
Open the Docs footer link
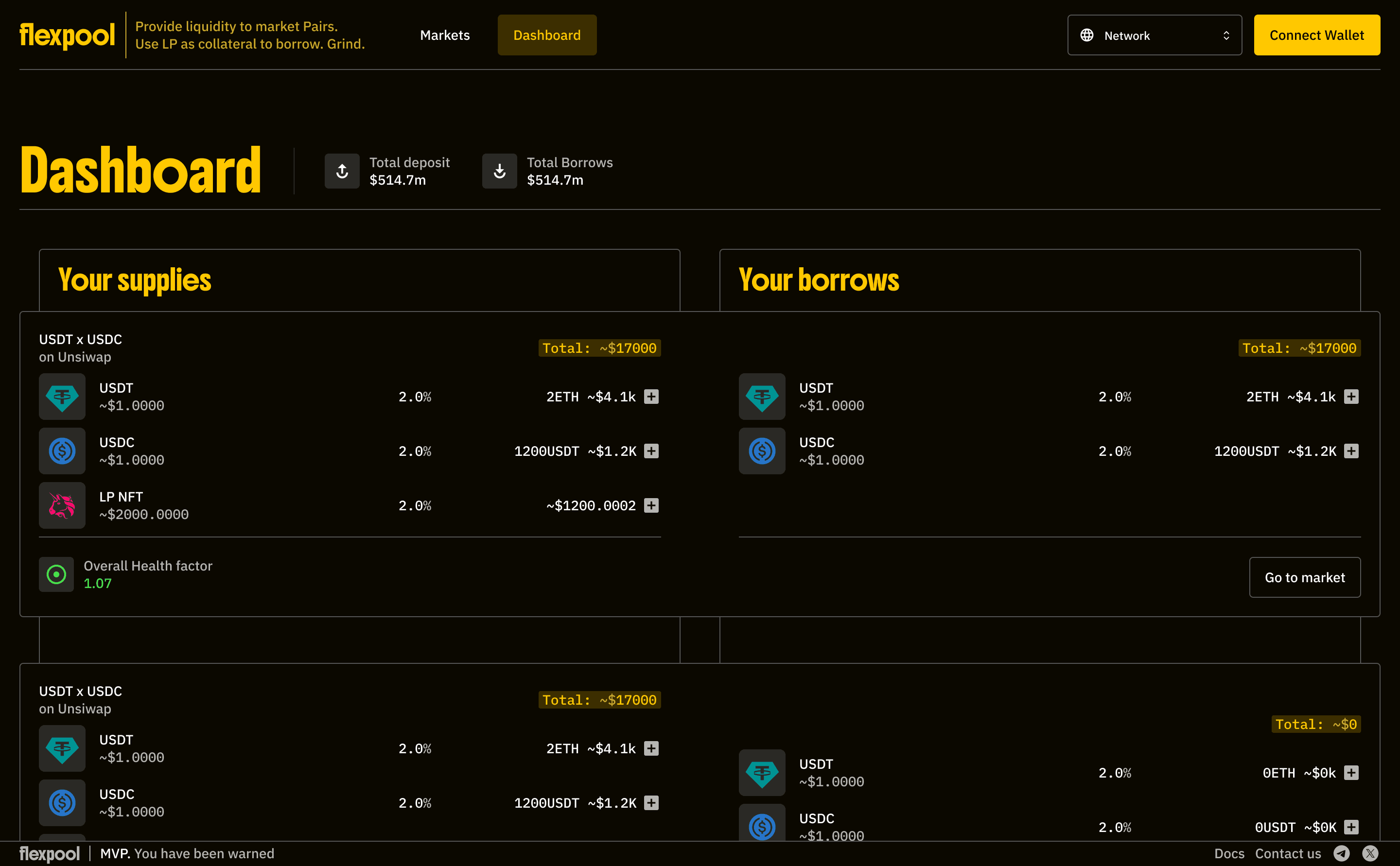tap(1229, 853)
